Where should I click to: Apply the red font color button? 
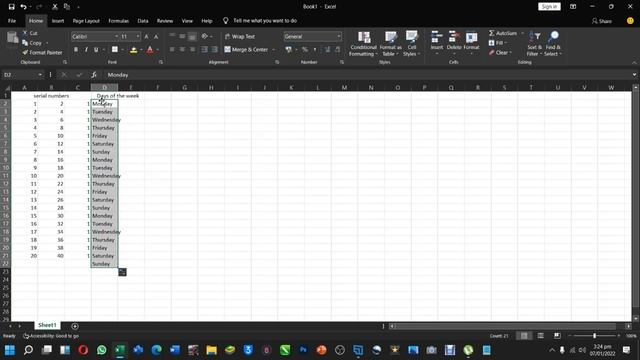(x=150, y=49)
